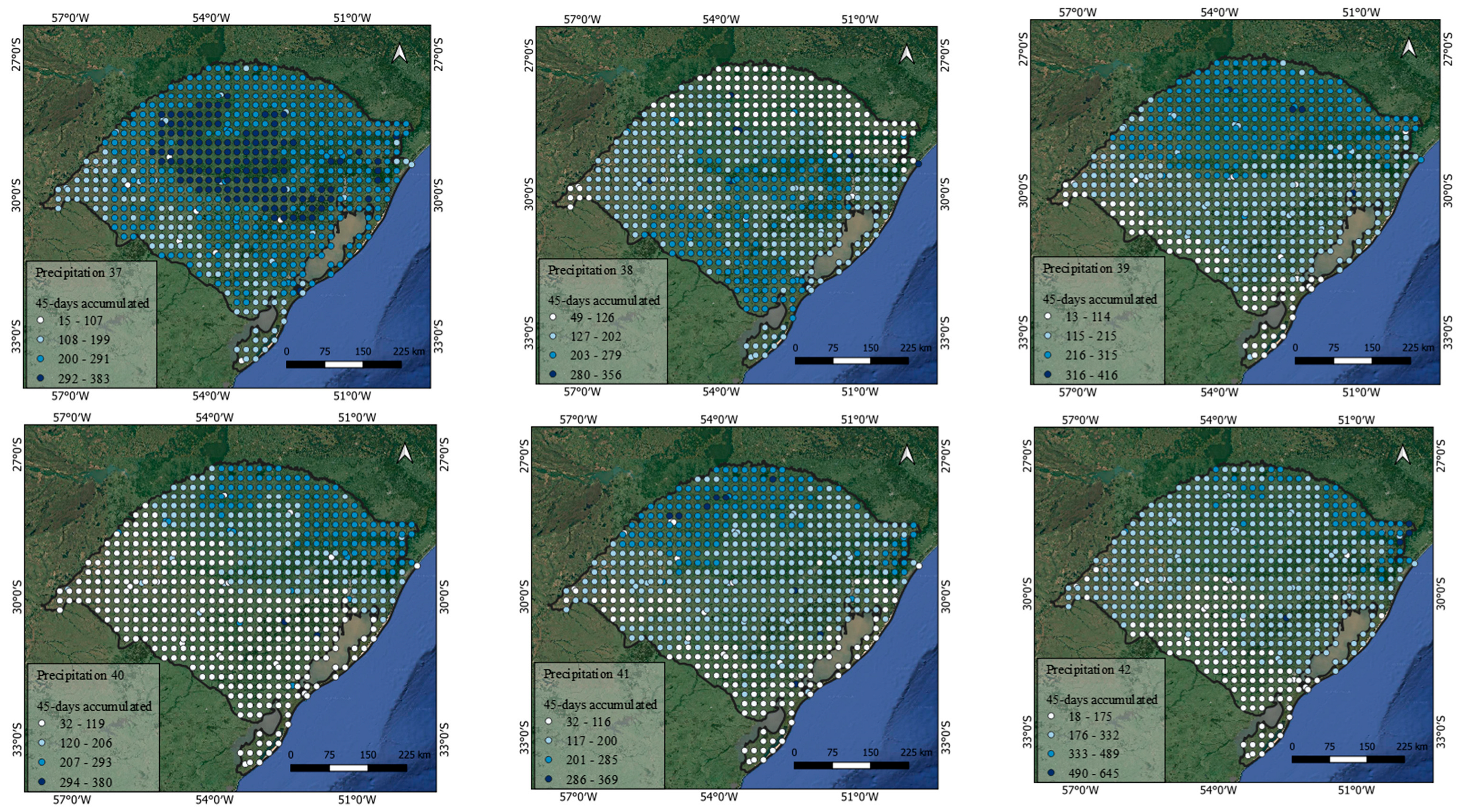Click scale bar in Precipitation 38 map
This screenshot has height=812, width=1462.
coord(852,361)
